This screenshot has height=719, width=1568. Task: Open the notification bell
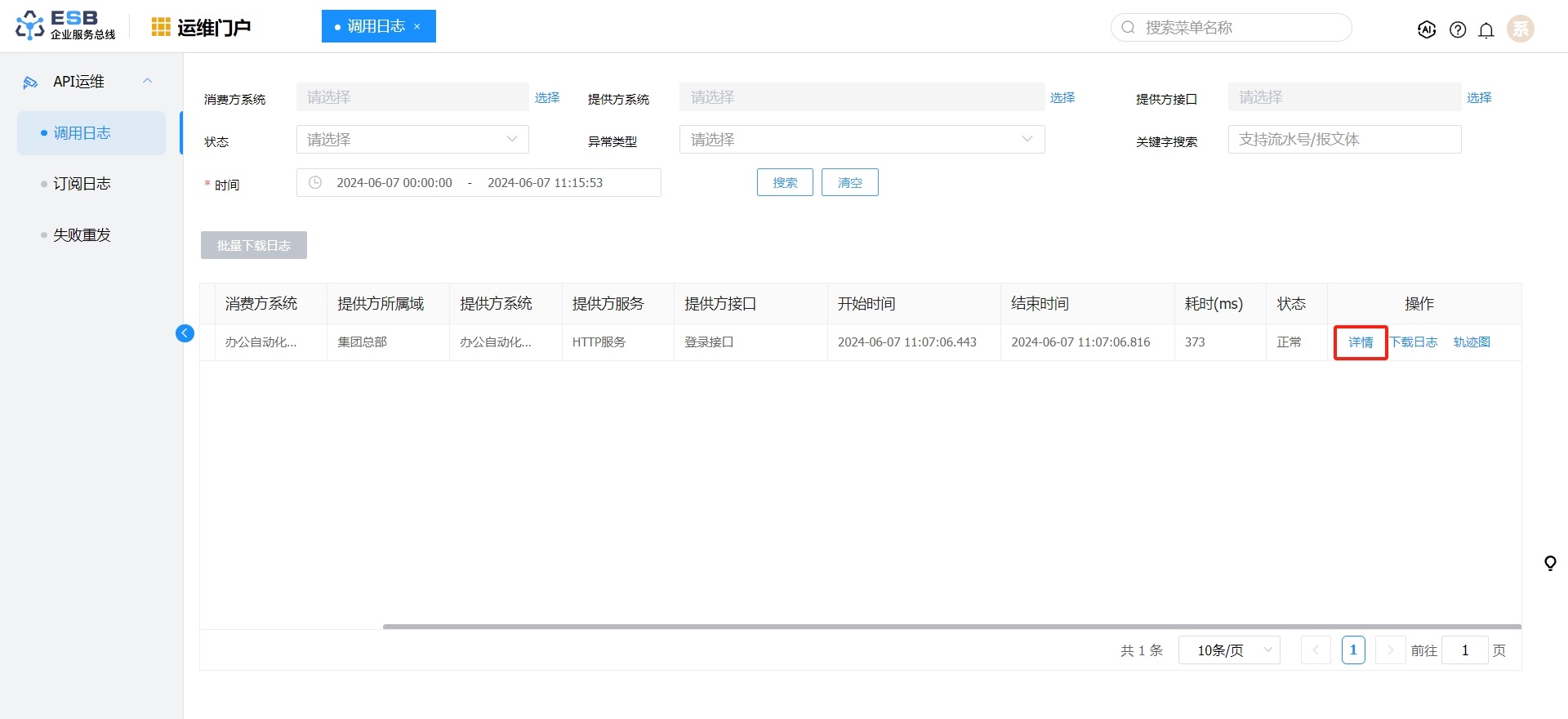tap(1486, 30)
